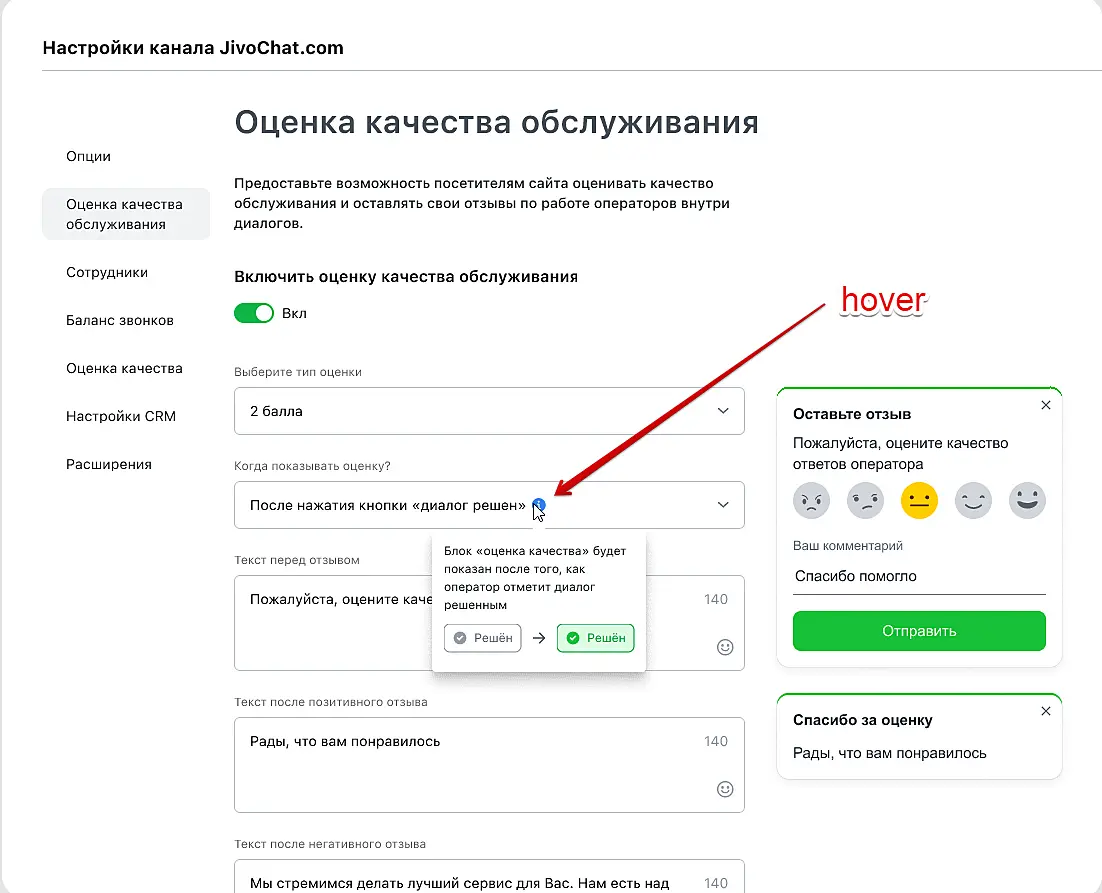Image resolution: width=1102 pixels, height=893 pixels.
Task: Click the green Отправить button
Action: (919, 631)
